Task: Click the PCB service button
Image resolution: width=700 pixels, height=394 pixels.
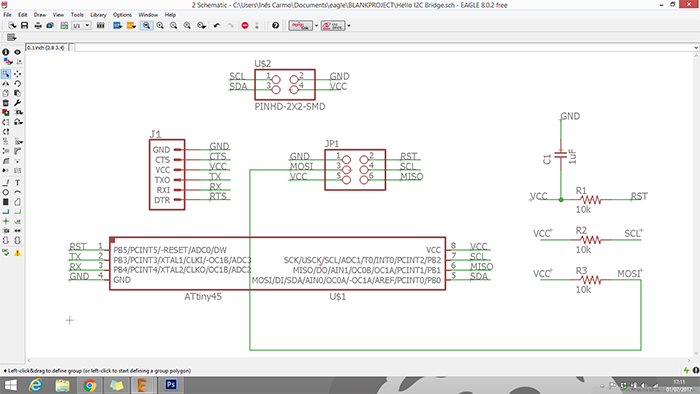Action: pos(333,25)
